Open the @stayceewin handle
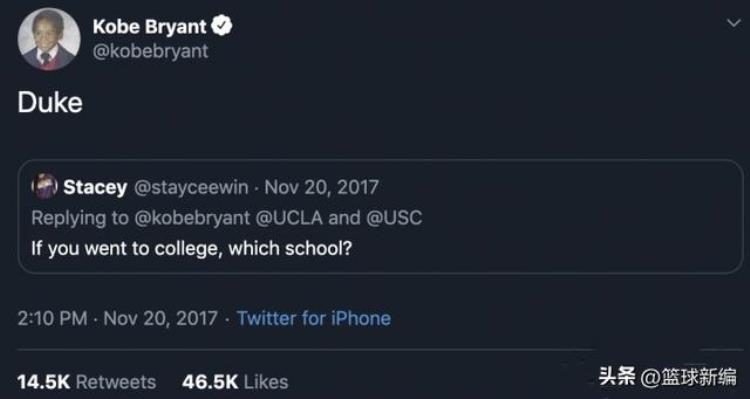Viewport: 750px width, 399px height. pos(191,187)
